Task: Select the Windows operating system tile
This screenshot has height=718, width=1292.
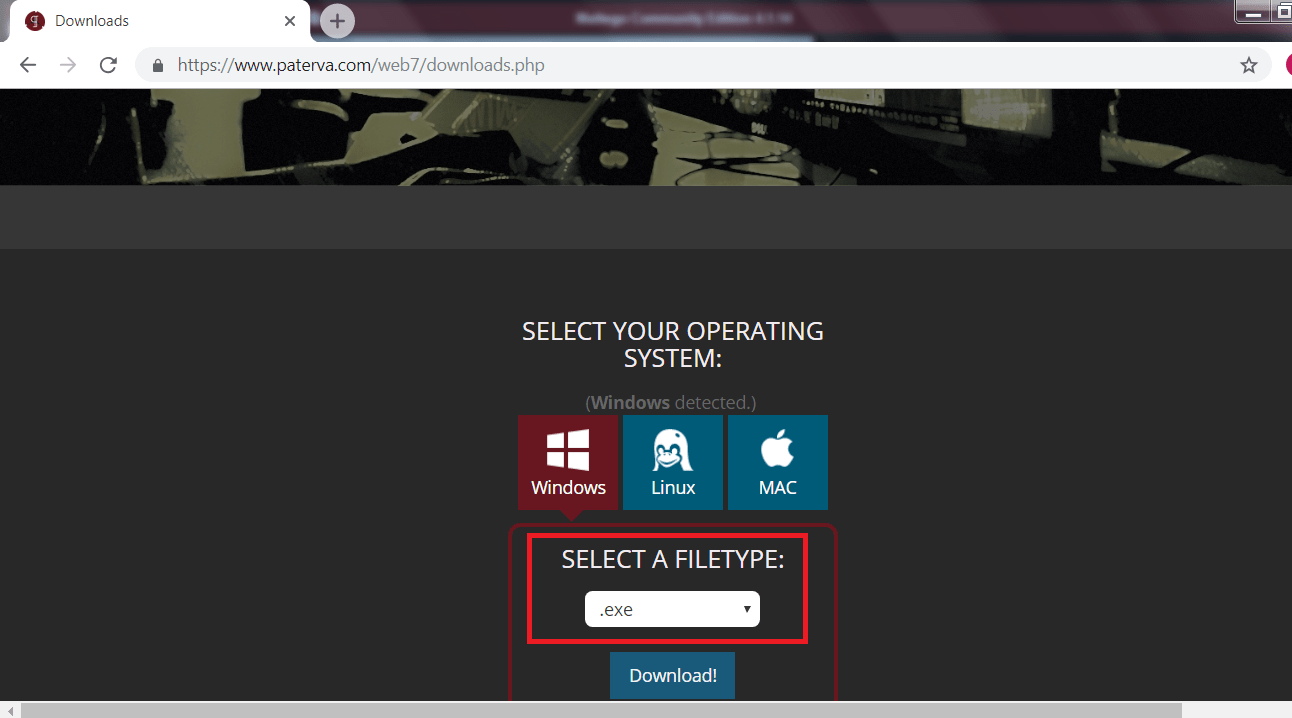Action: (x=568, y=462)
